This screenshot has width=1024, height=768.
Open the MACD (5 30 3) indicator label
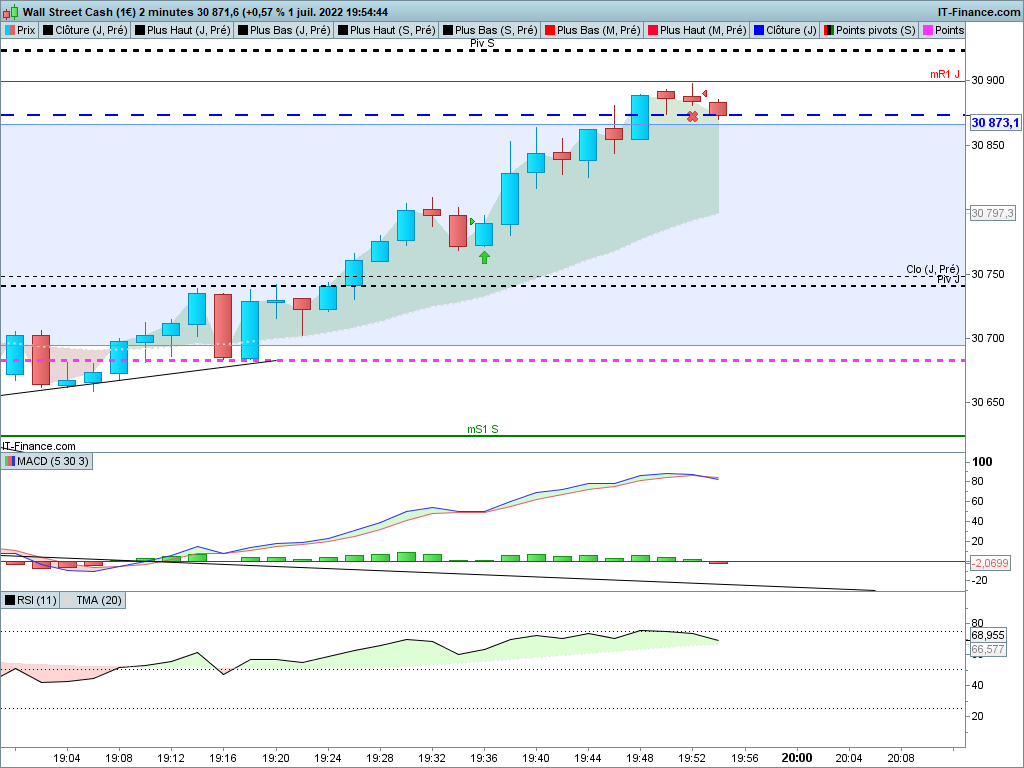click(46, 461)
